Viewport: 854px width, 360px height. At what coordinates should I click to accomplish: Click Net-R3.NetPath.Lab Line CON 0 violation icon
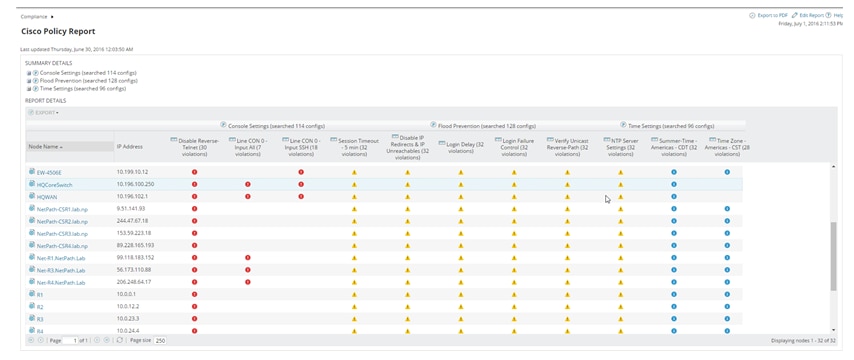pos(248,270)
